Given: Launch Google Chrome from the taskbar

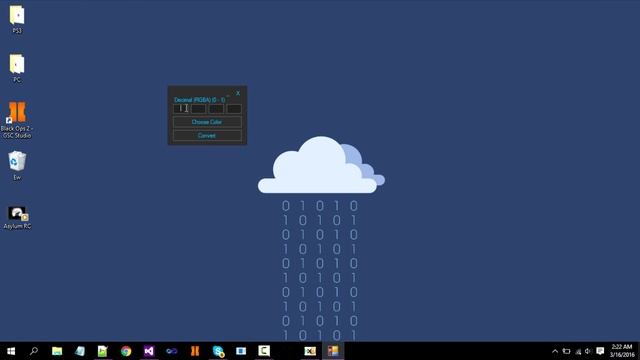Looking at the screenshot, I should click(x=126, y=351).
